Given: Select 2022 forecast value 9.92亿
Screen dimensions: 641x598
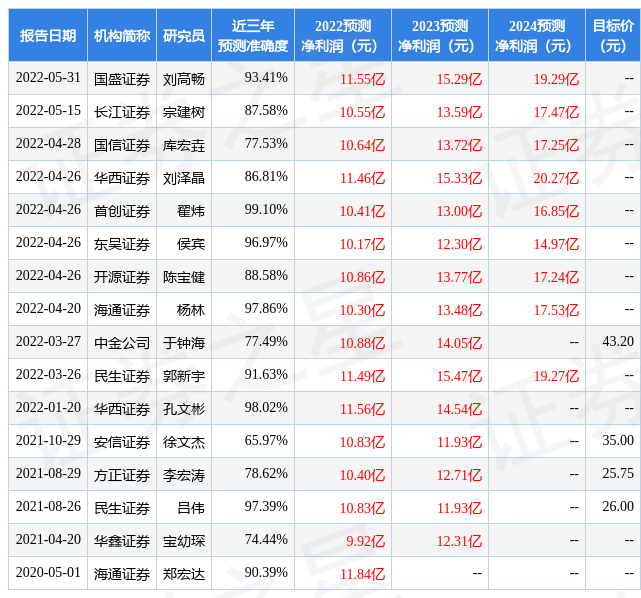Looking at the screenshot, I should coord(366,541).
